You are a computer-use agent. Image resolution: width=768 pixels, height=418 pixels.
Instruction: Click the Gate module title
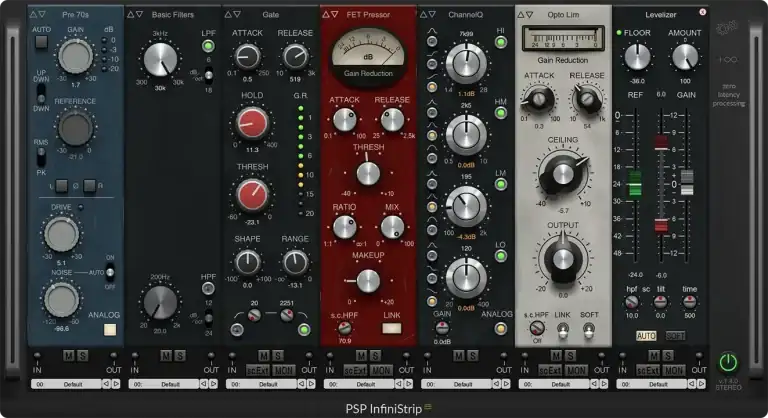(270, 15)
